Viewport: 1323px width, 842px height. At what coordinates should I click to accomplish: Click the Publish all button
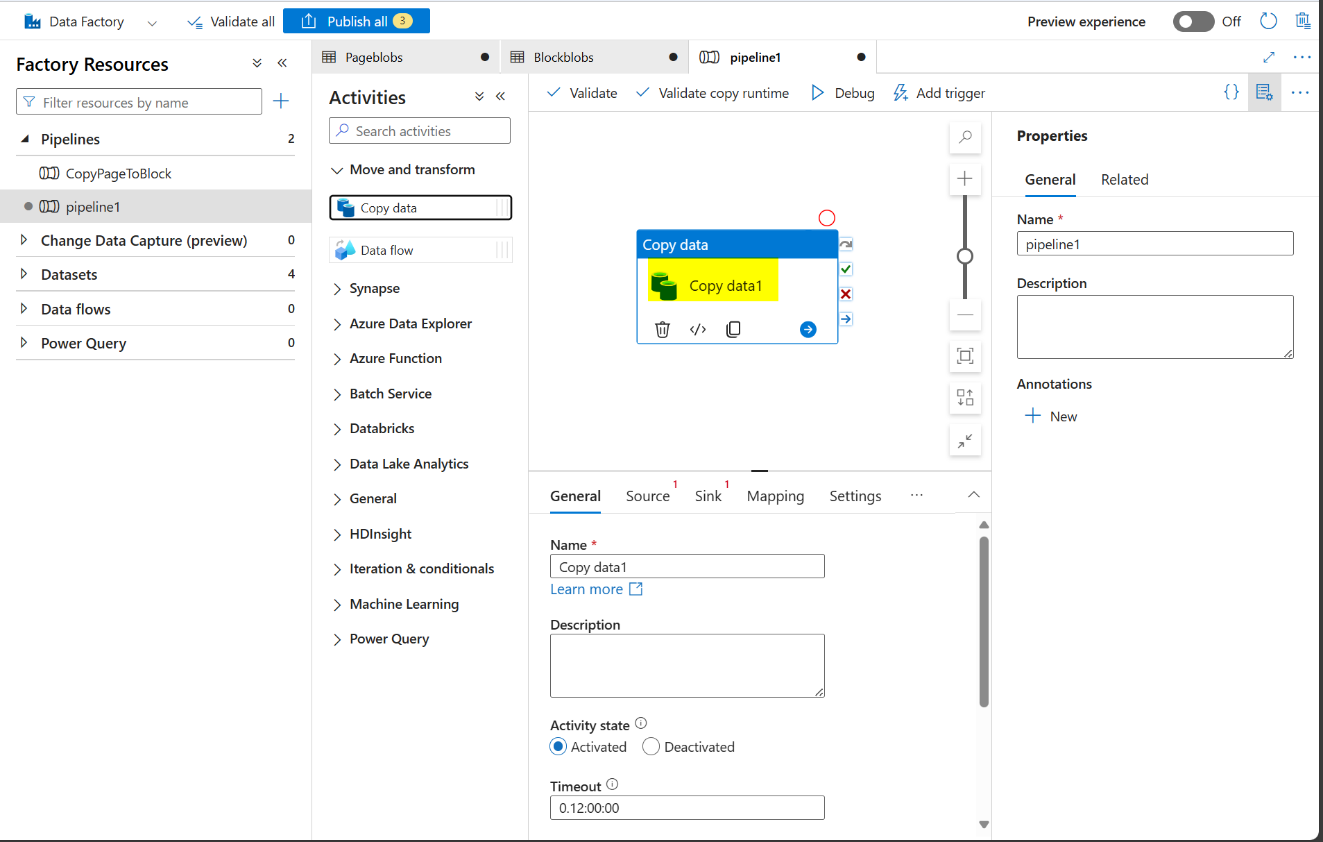point(356,21)
